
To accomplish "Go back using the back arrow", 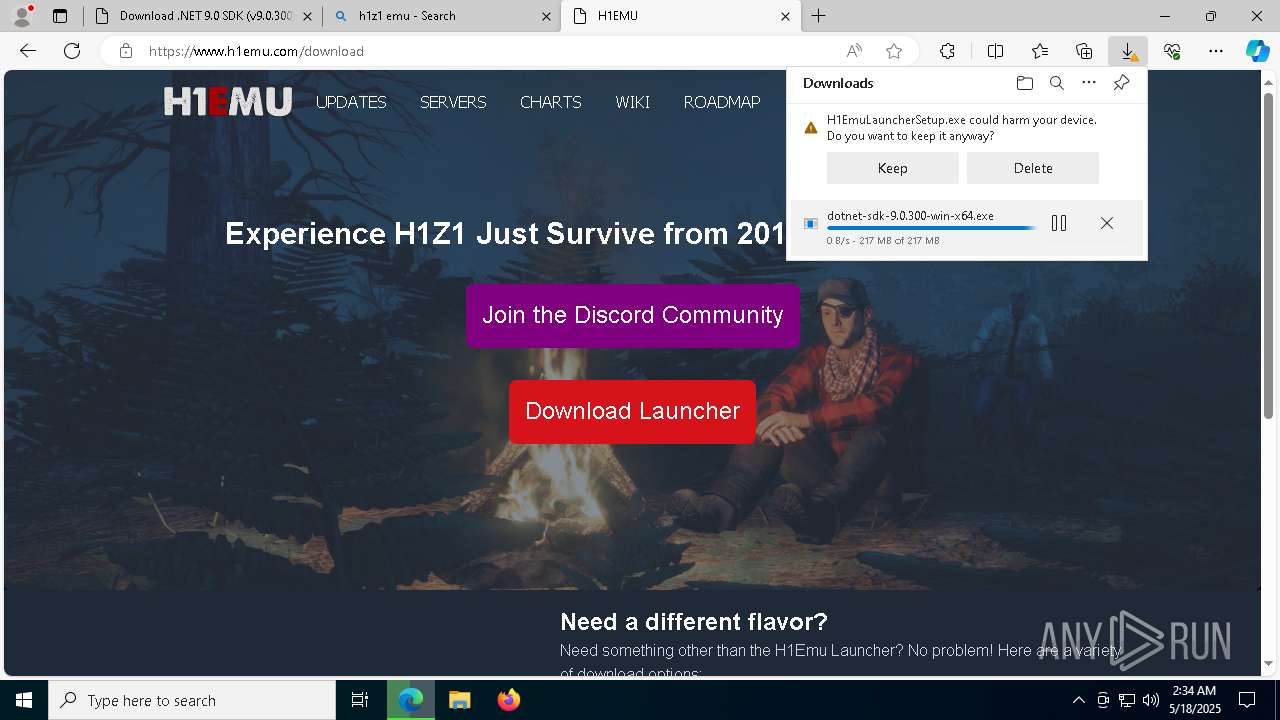I will [x=28, y=51].
